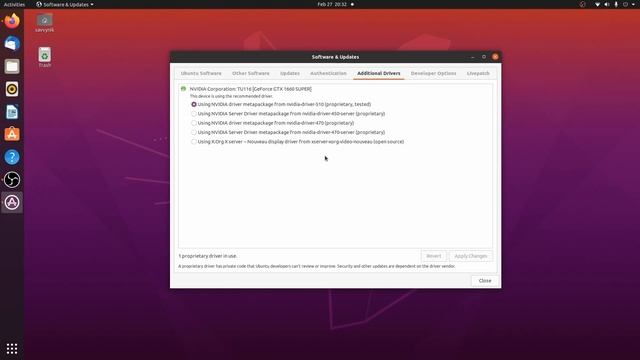Switch to Livepatch tab
640x360 pixels.
coord(478,73)
